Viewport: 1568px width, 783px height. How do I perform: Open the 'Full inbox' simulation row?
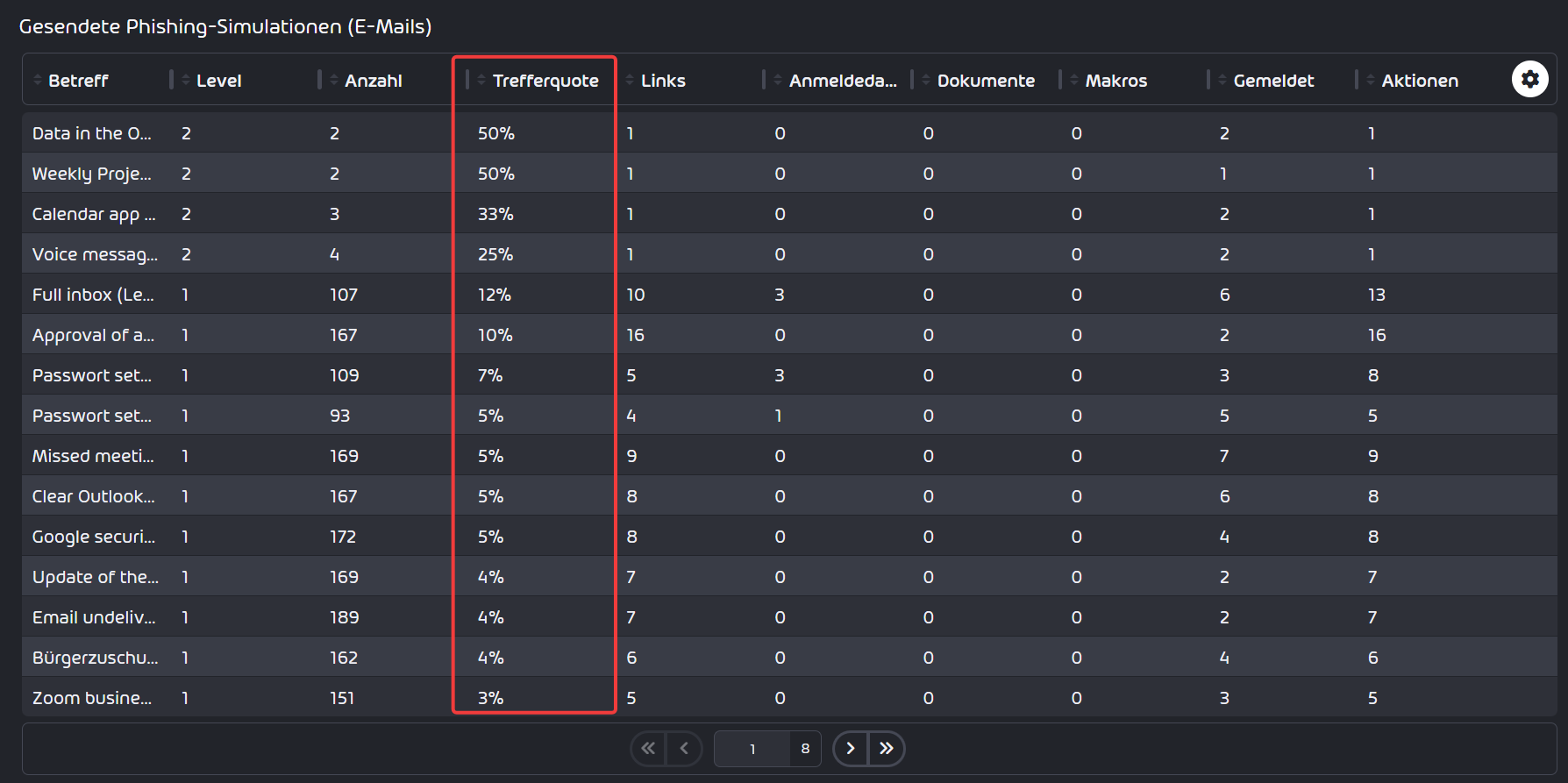(x=789, y=295)
